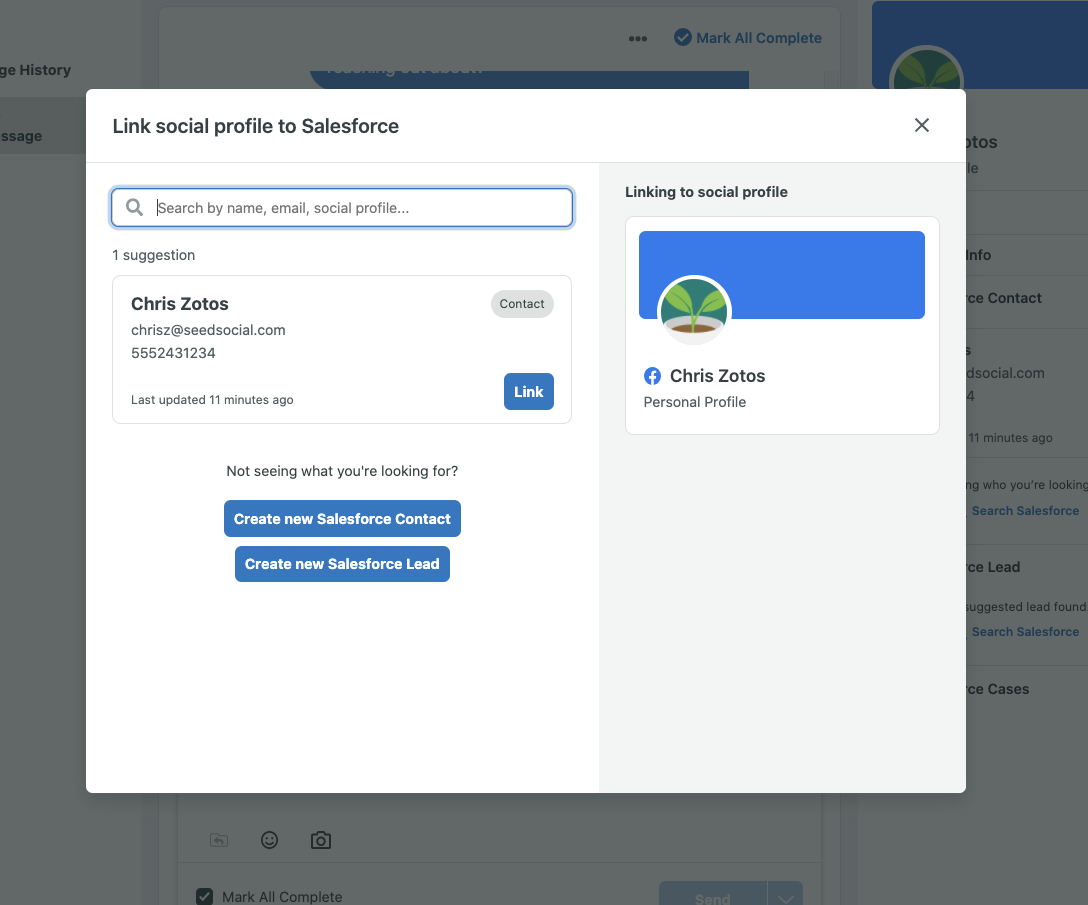The image size is (1088, 905).
Task: Create new Salesforce Lead
Action: [342, 564]
